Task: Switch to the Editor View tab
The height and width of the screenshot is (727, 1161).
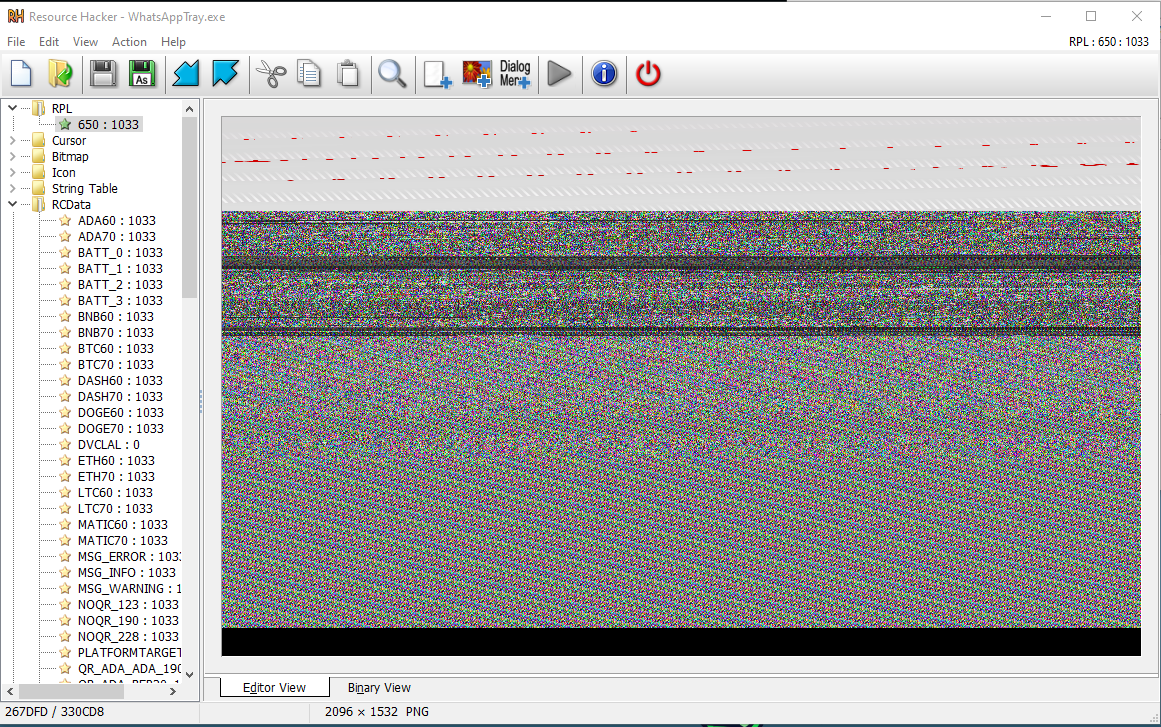Action: point(274,688)
